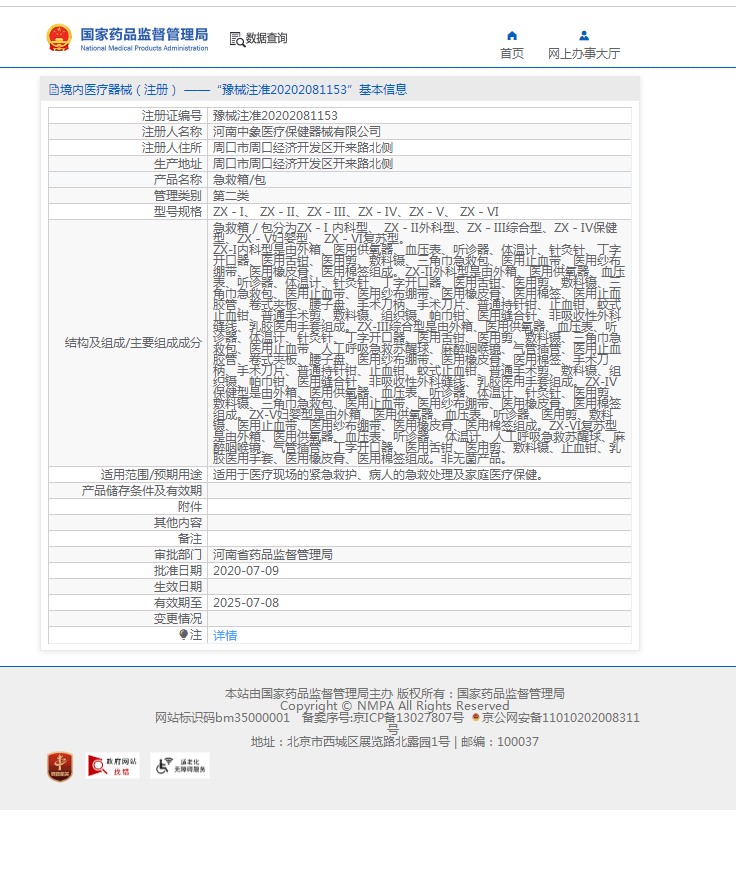Click the 生效日期 label
Viewport: 736px width, 870px height.
coord(178,587)
